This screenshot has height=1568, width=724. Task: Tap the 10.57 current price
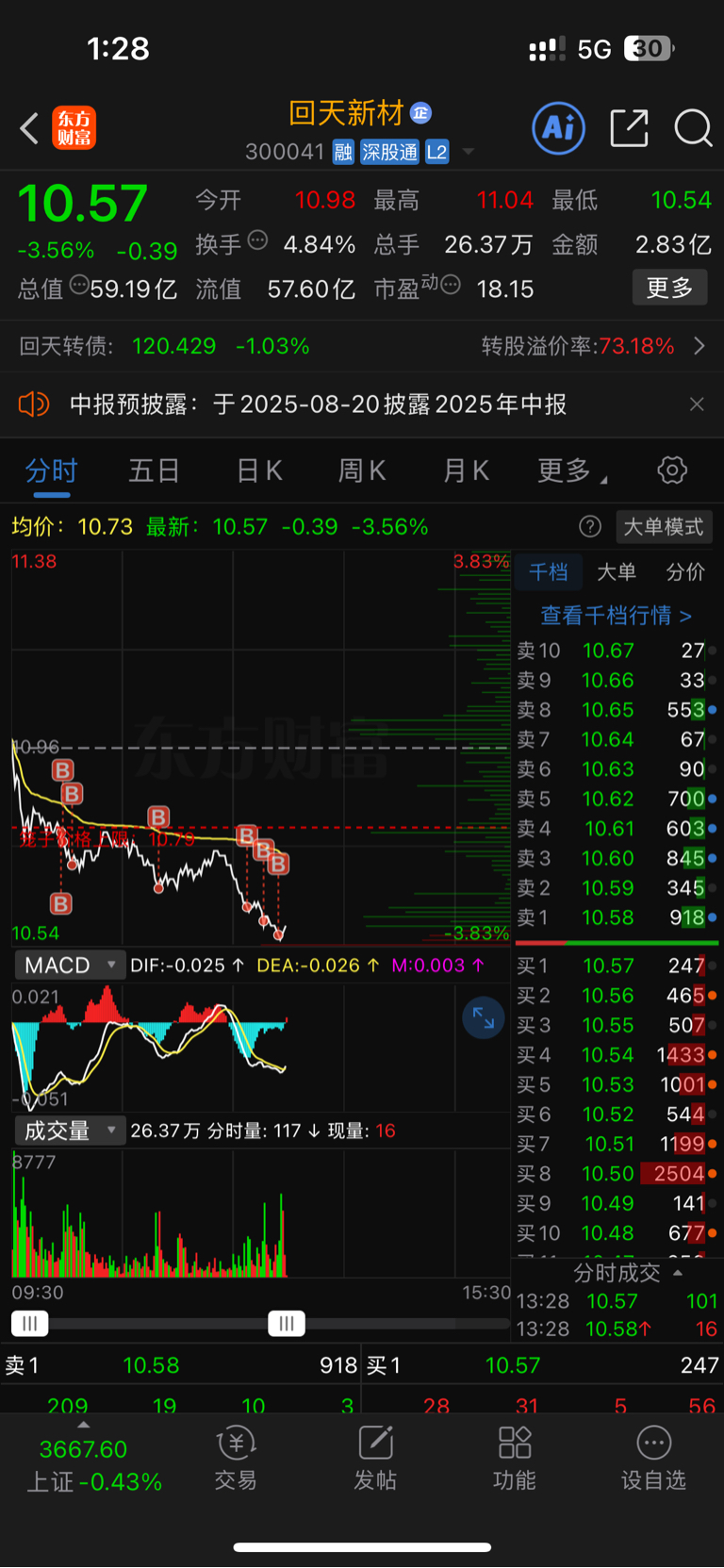[83, 203]
